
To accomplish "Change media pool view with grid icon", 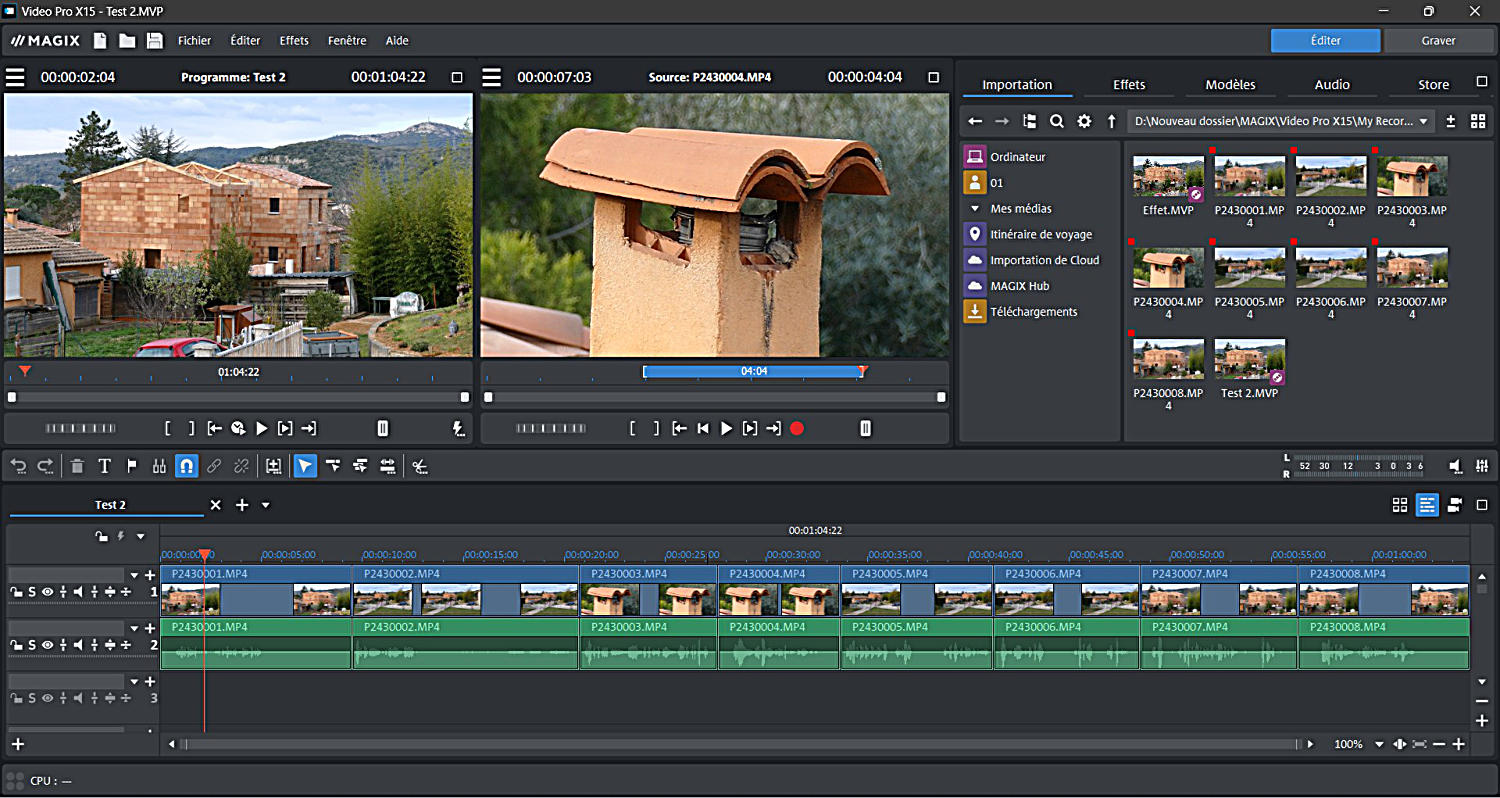I will pyautogui.click(x=1478, y=121).
